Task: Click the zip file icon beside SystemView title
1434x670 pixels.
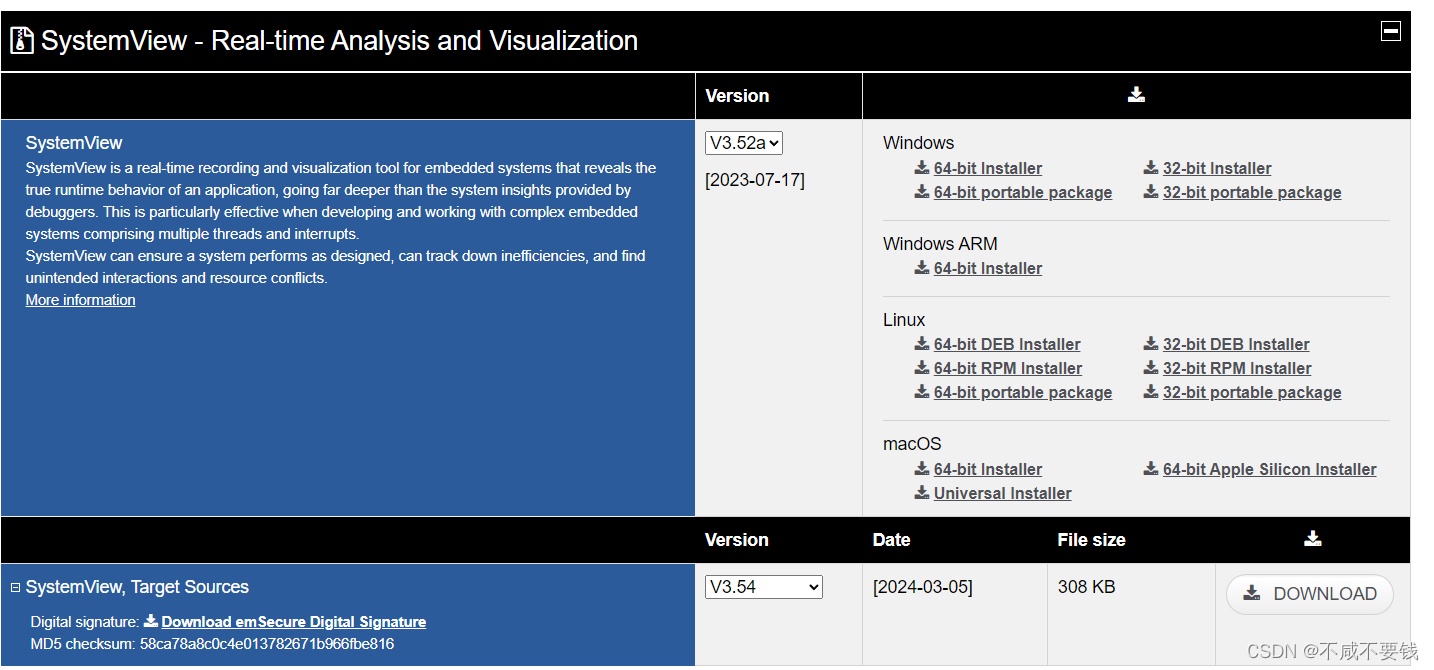Action: tap(21, 41)
